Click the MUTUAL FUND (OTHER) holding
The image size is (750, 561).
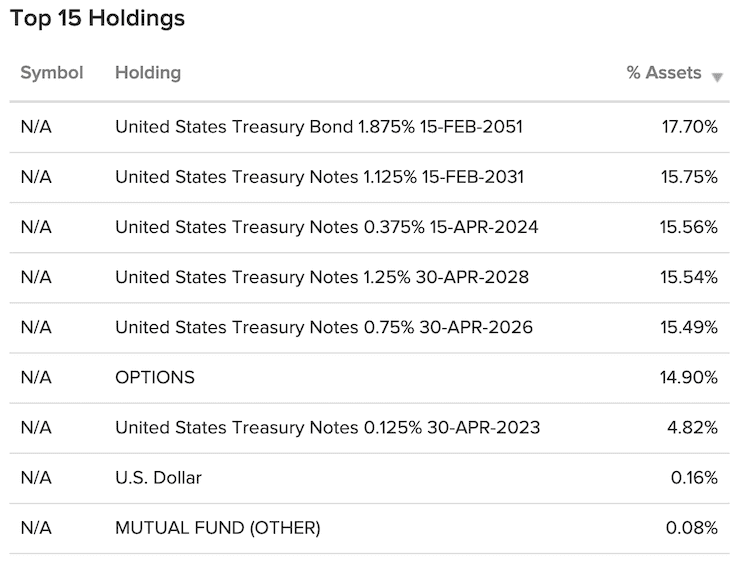pyautogui.click(x=218, y=528)
